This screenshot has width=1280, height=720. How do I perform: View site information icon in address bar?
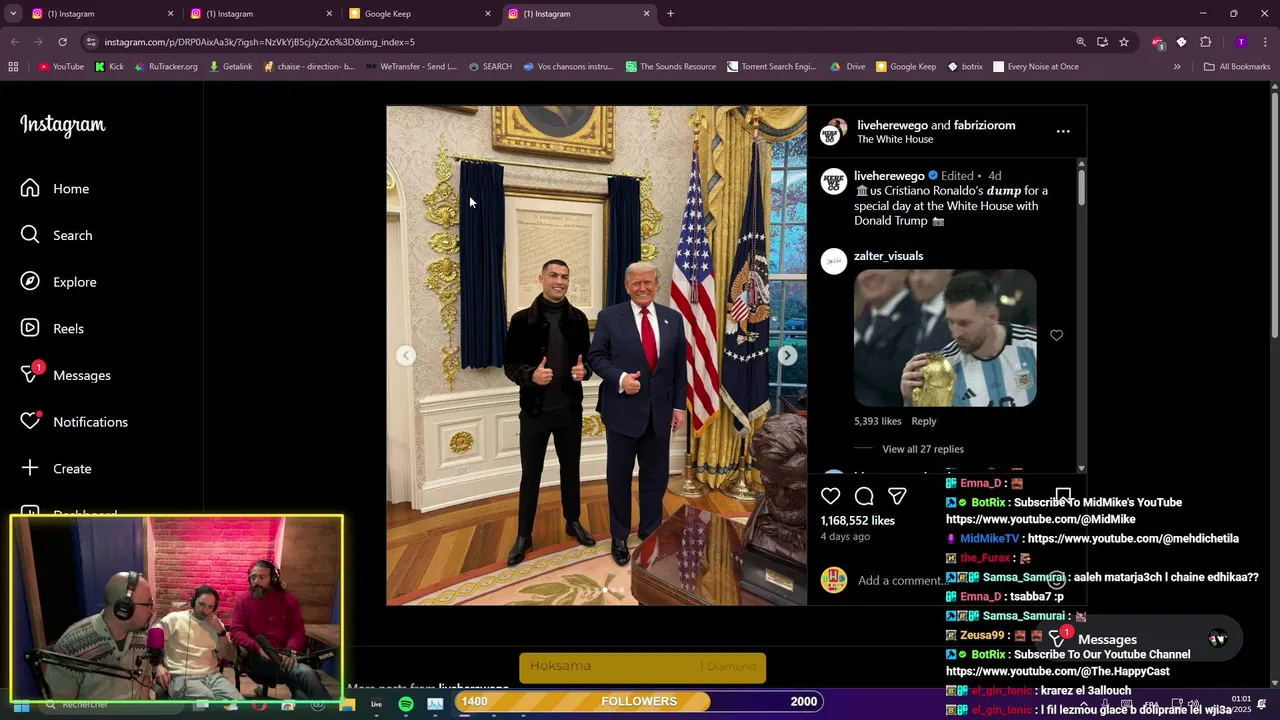pos(91,42)
